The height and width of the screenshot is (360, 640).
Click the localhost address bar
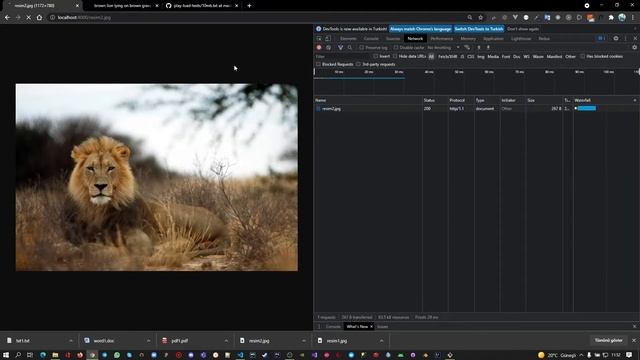(257, 18)
